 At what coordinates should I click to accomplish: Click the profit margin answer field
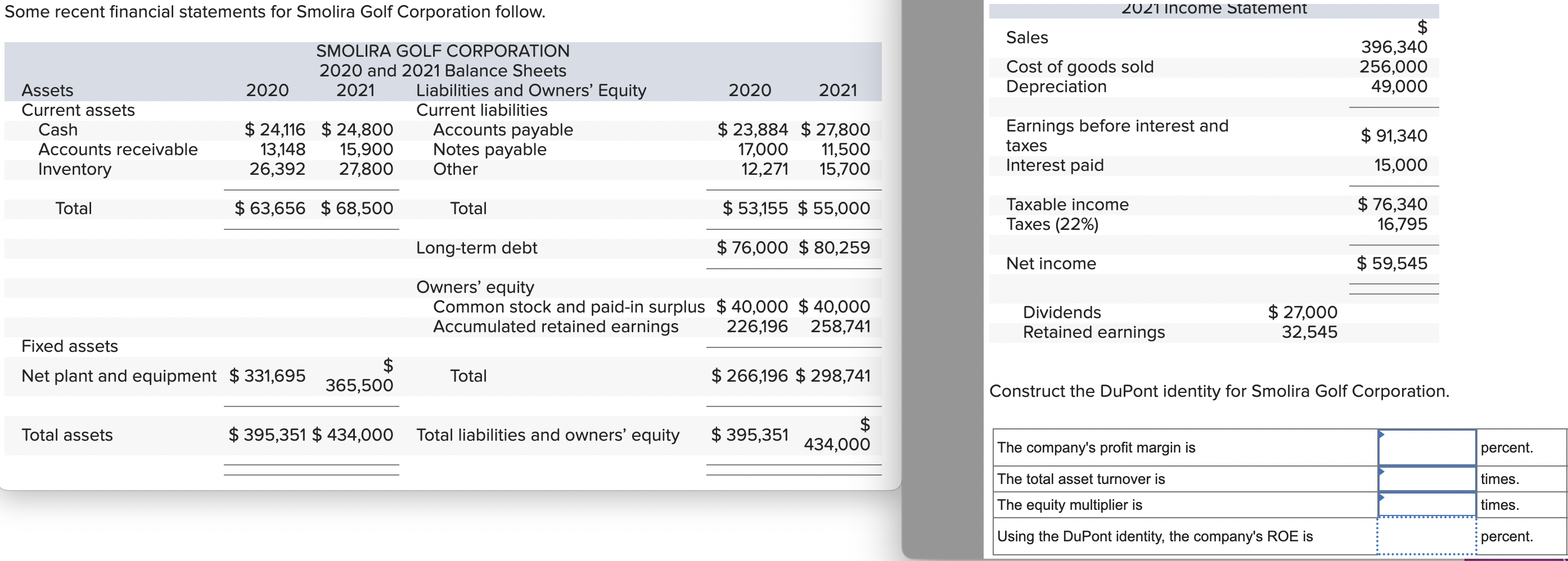pyautogui.click(x=1426, y=447)
